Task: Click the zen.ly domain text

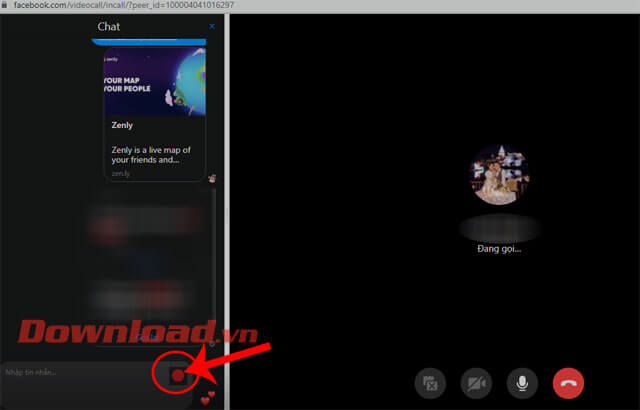Action: pyautogui.click(x=120, y=173)
